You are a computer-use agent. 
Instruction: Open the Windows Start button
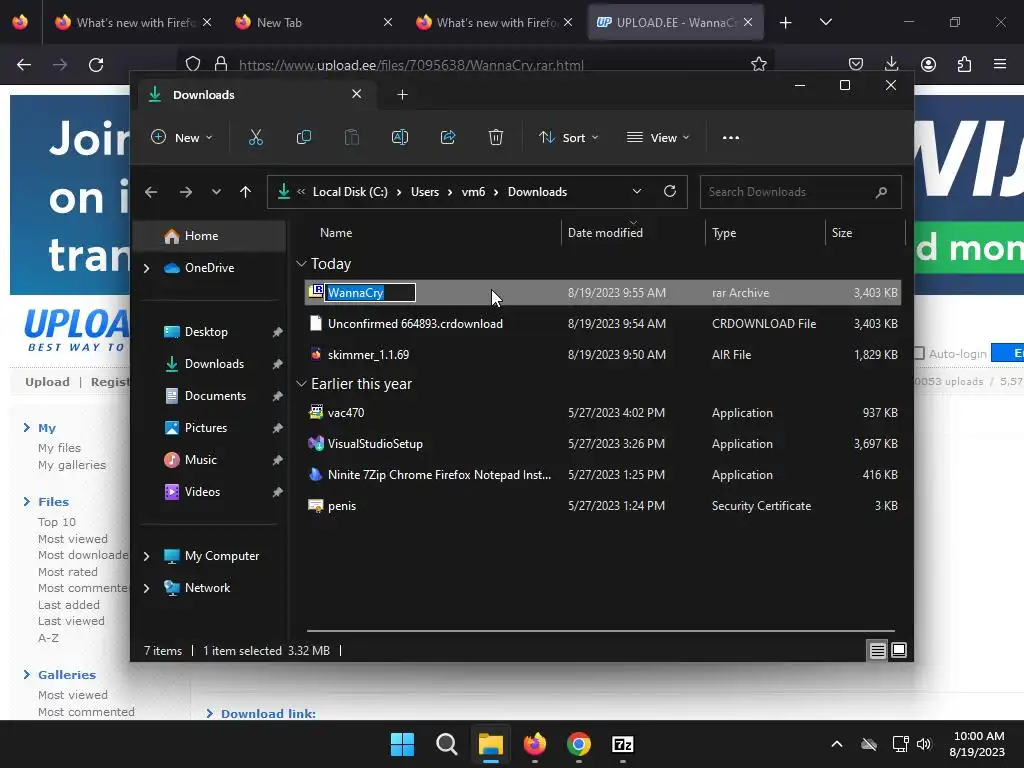pyautogui.click(x=402, y=744)
